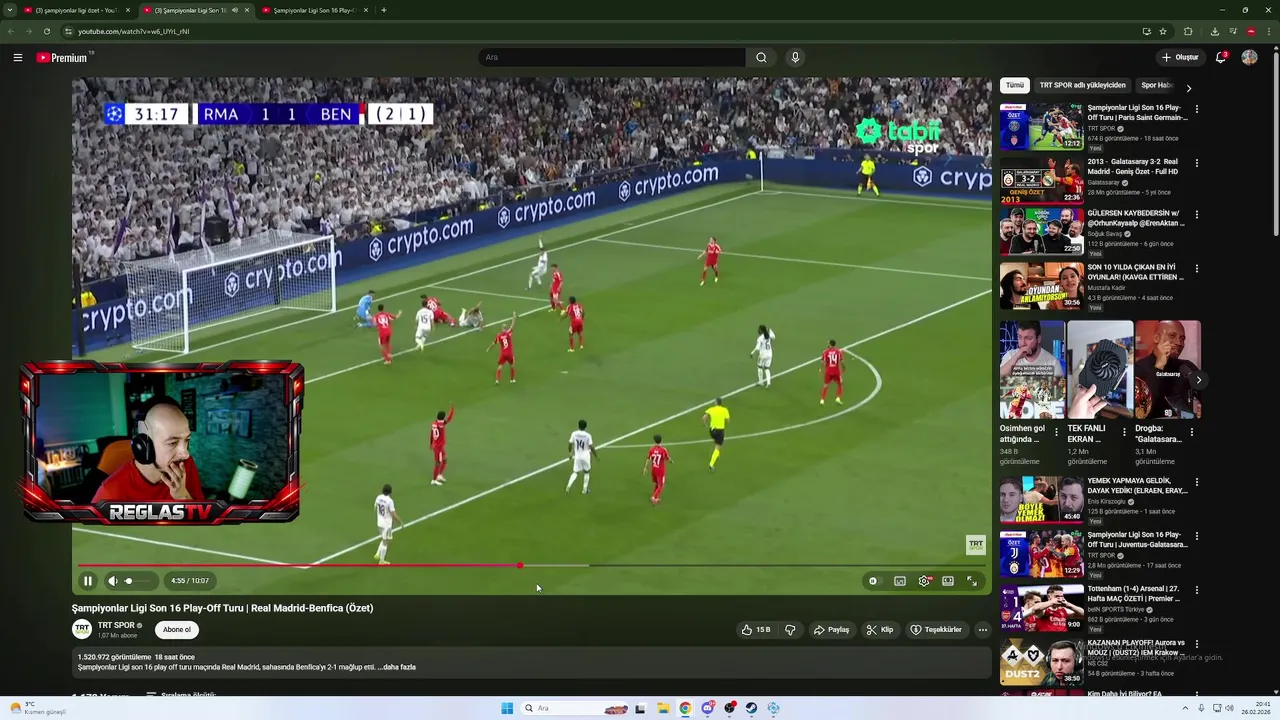Like the video (15 B)
The height and width of the screenshot is (720, 1280).
point(755,630)
